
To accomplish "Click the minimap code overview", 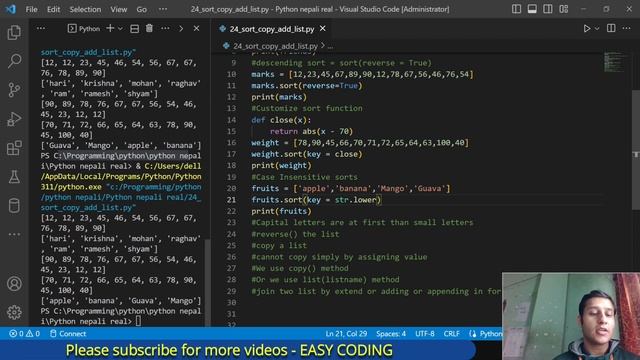I will (x=614, y=62).
